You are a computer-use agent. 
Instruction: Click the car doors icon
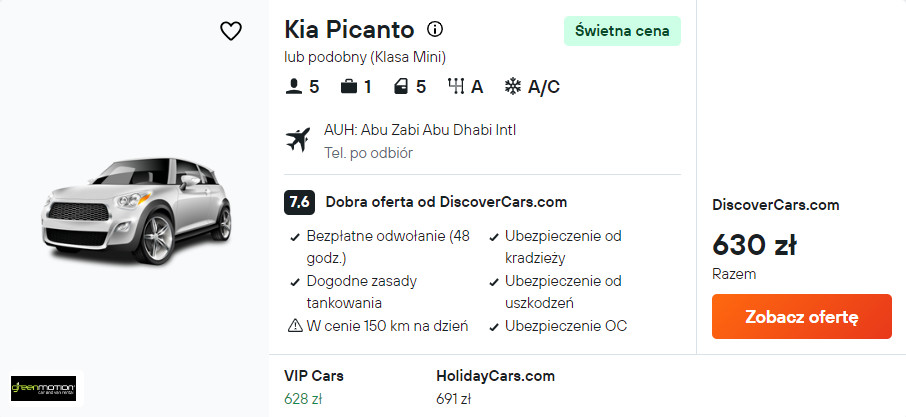(x=401, y=87)
